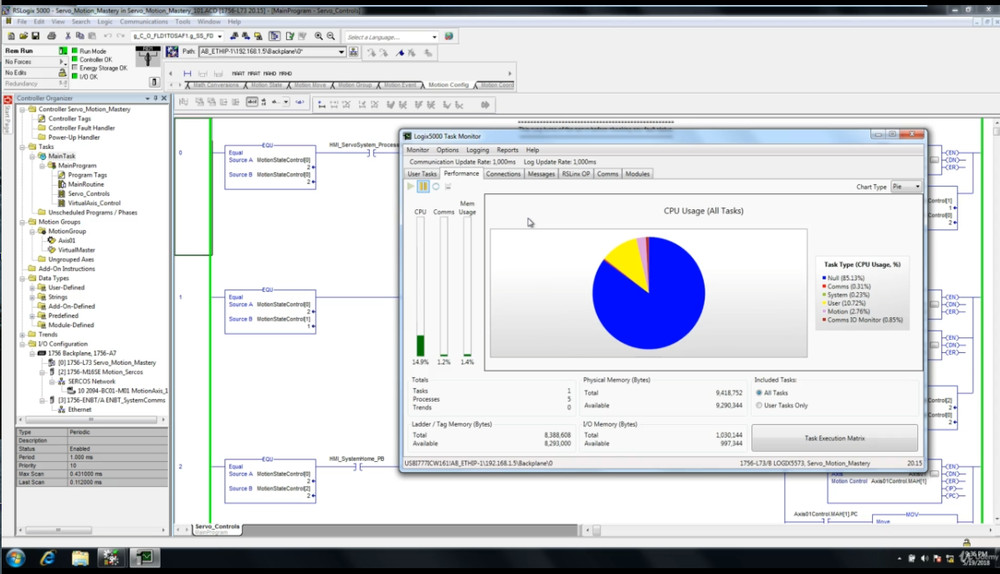Click the Save icon in the main toolbar
Image resolution: width=1000 pixels, height=574 pixels.
[x=36, y=37]
